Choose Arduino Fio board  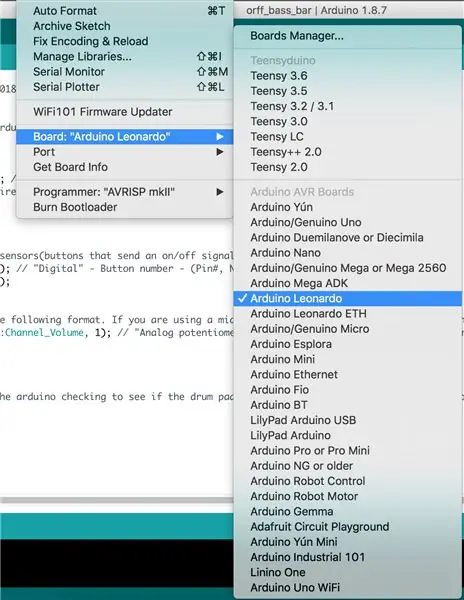click(x=348, y=390)
